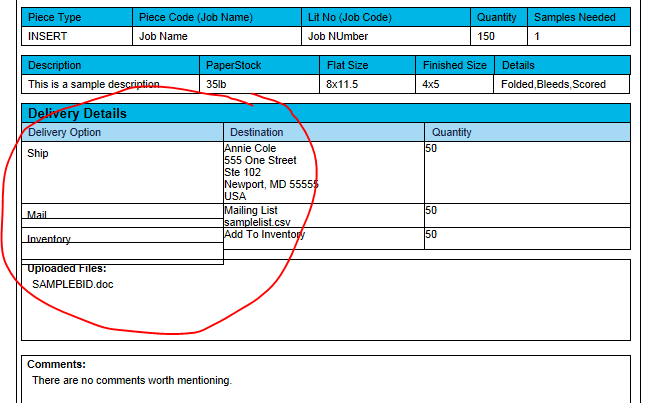The image size is (647, 403).
Task: Select the Folded,Bleeds,Scored details value
Action: pos(553,84)
